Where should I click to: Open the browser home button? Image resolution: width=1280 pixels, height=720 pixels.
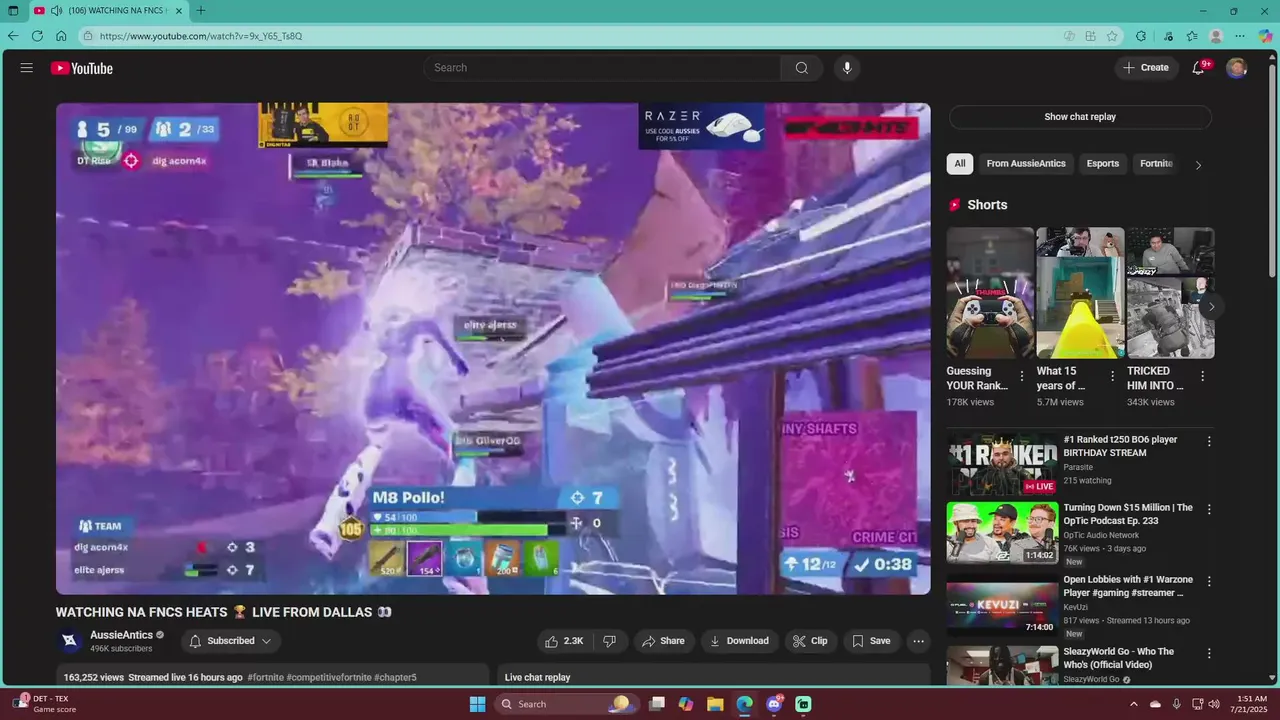(61, 36)
